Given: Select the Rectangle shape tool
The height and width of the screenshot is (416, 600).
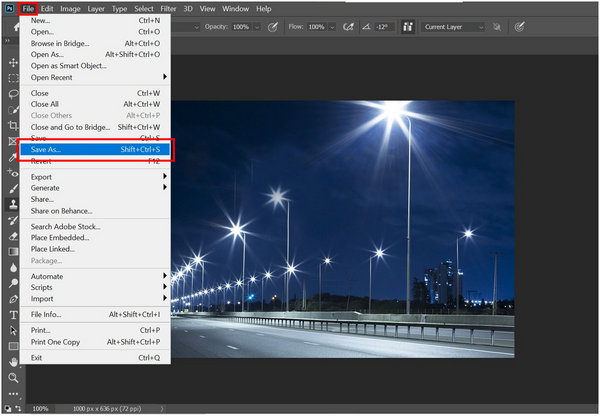Looking at the screenshot, I should (13, 346).
